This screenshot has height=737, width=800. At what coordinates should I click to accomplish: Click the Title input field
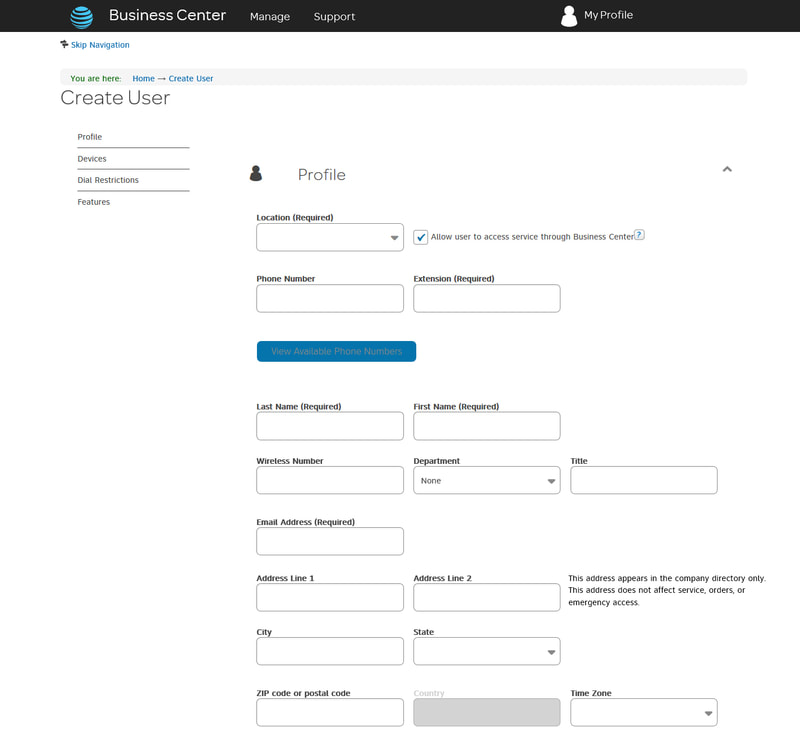(x=644, y=480)
